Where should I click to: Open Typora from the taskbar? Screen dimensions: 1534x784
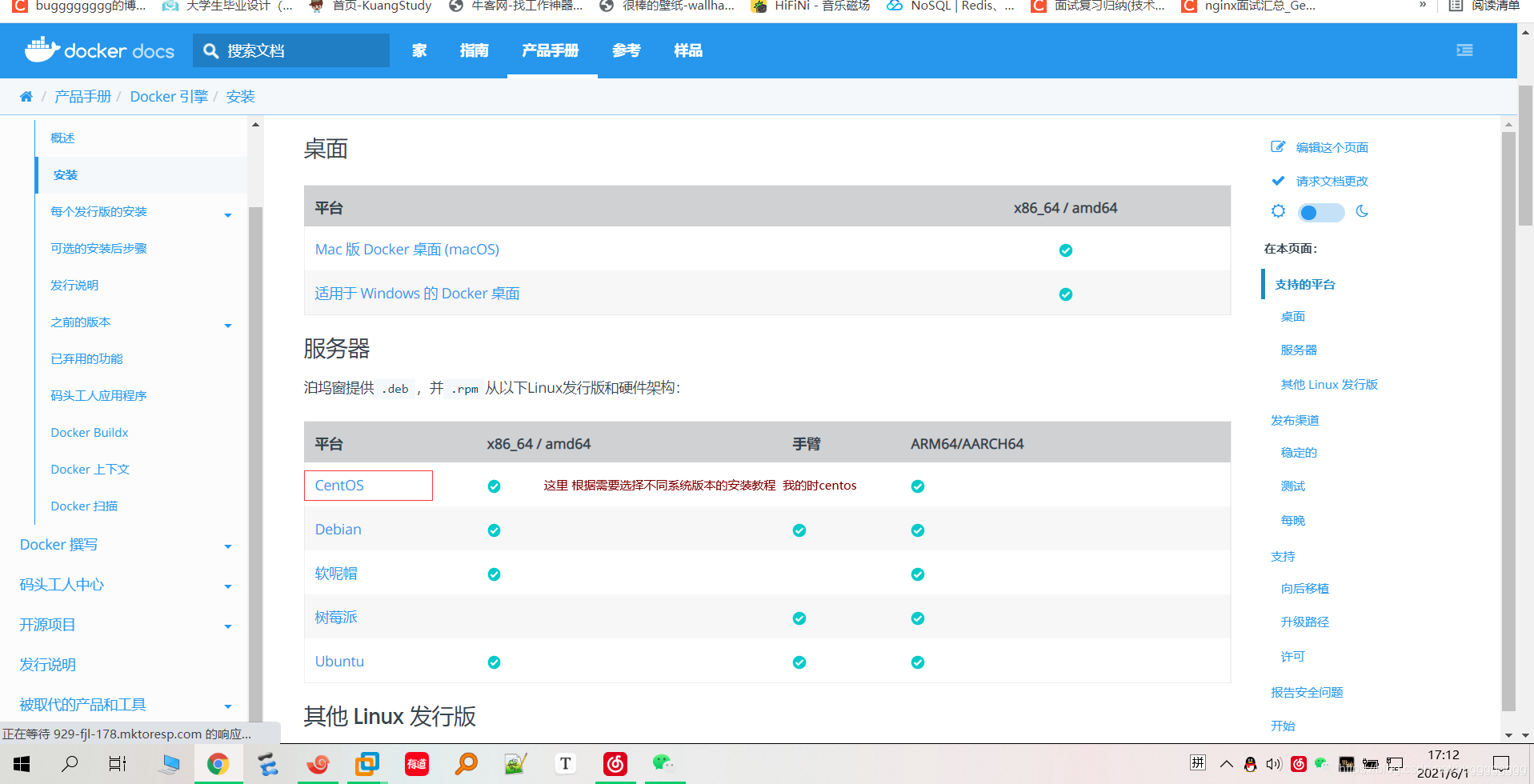pos(565,764)
